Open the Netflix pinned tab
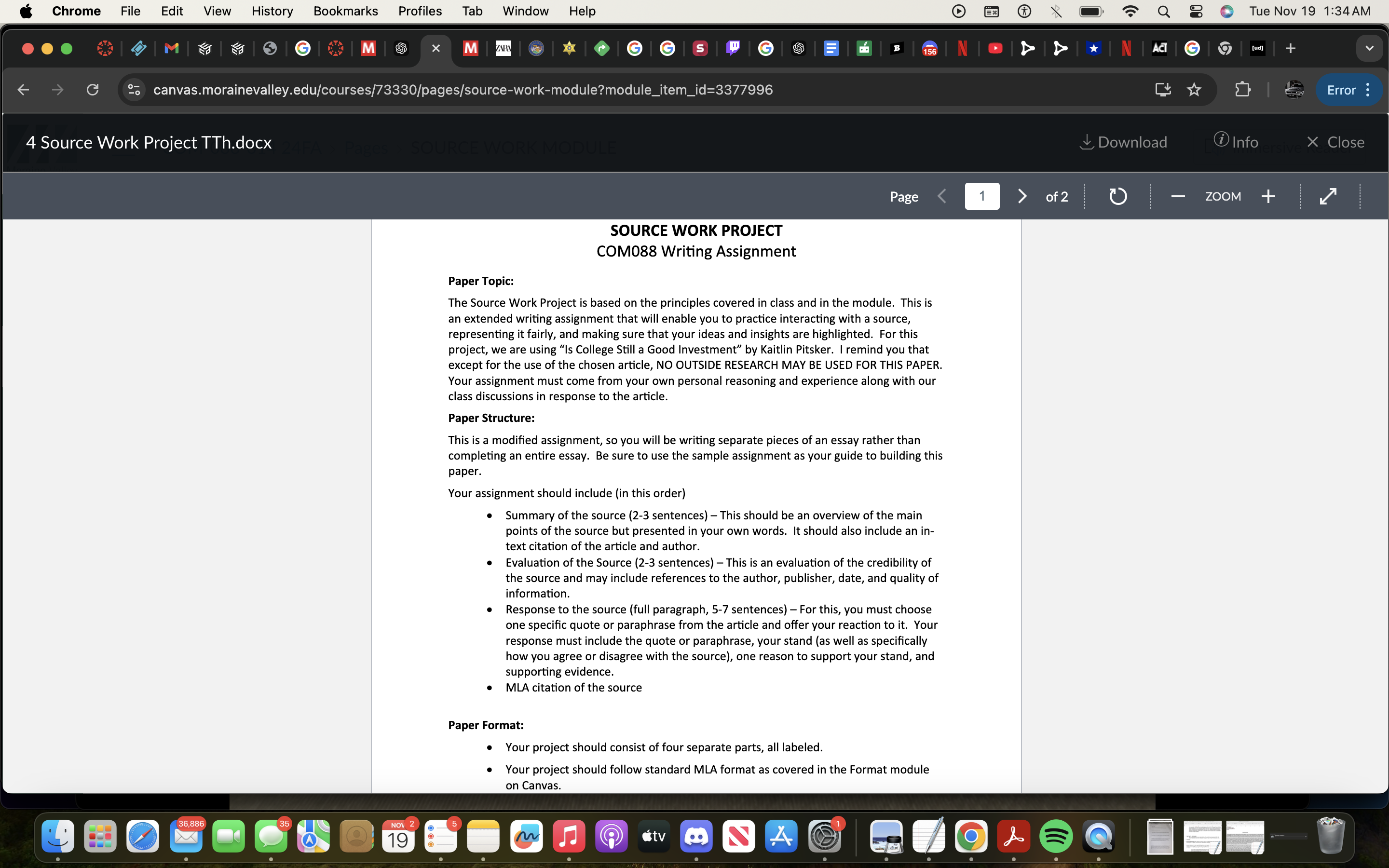Viewport: 1389px width, 868px height. tap(963, 48)
